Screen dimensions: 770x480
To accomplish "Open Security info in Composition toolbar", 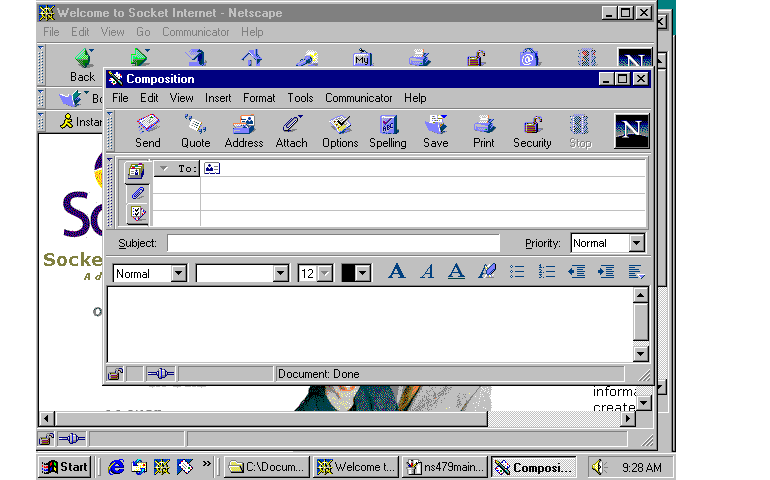I will click(x=532, y=131).
